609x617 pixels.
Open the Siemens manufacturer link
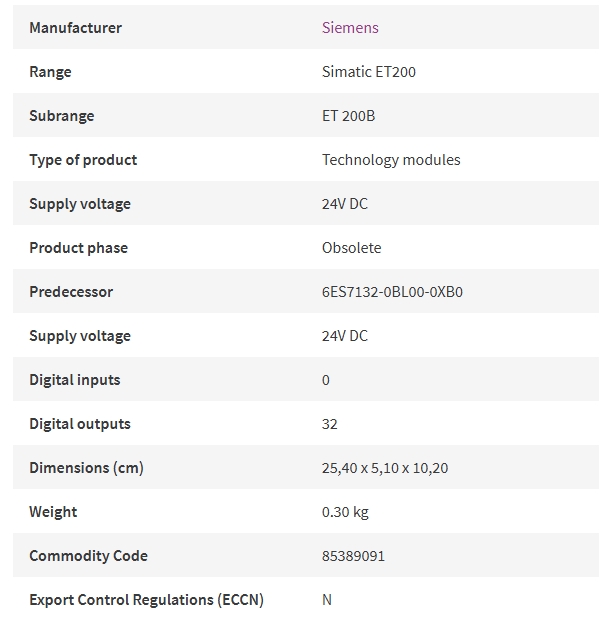coord(350,28)
